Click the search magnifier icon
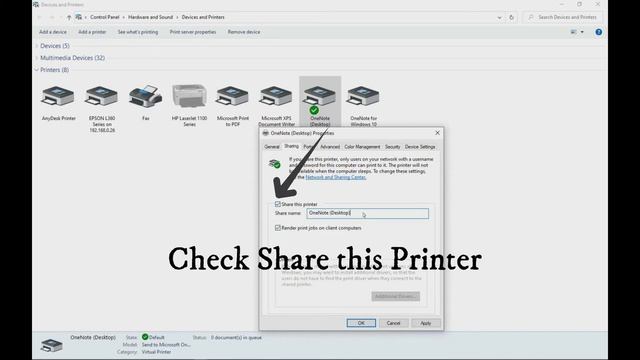This screenshot has width=640, height=360. point(531,17)
